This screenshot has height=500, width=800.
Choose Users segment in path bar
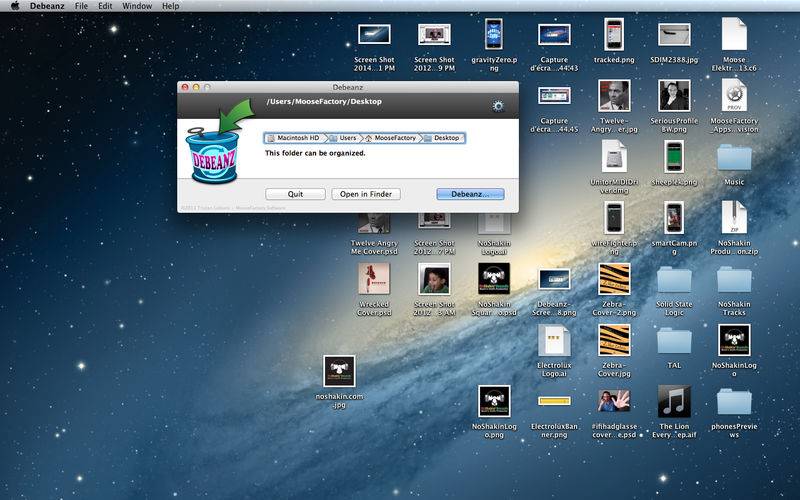343,138
